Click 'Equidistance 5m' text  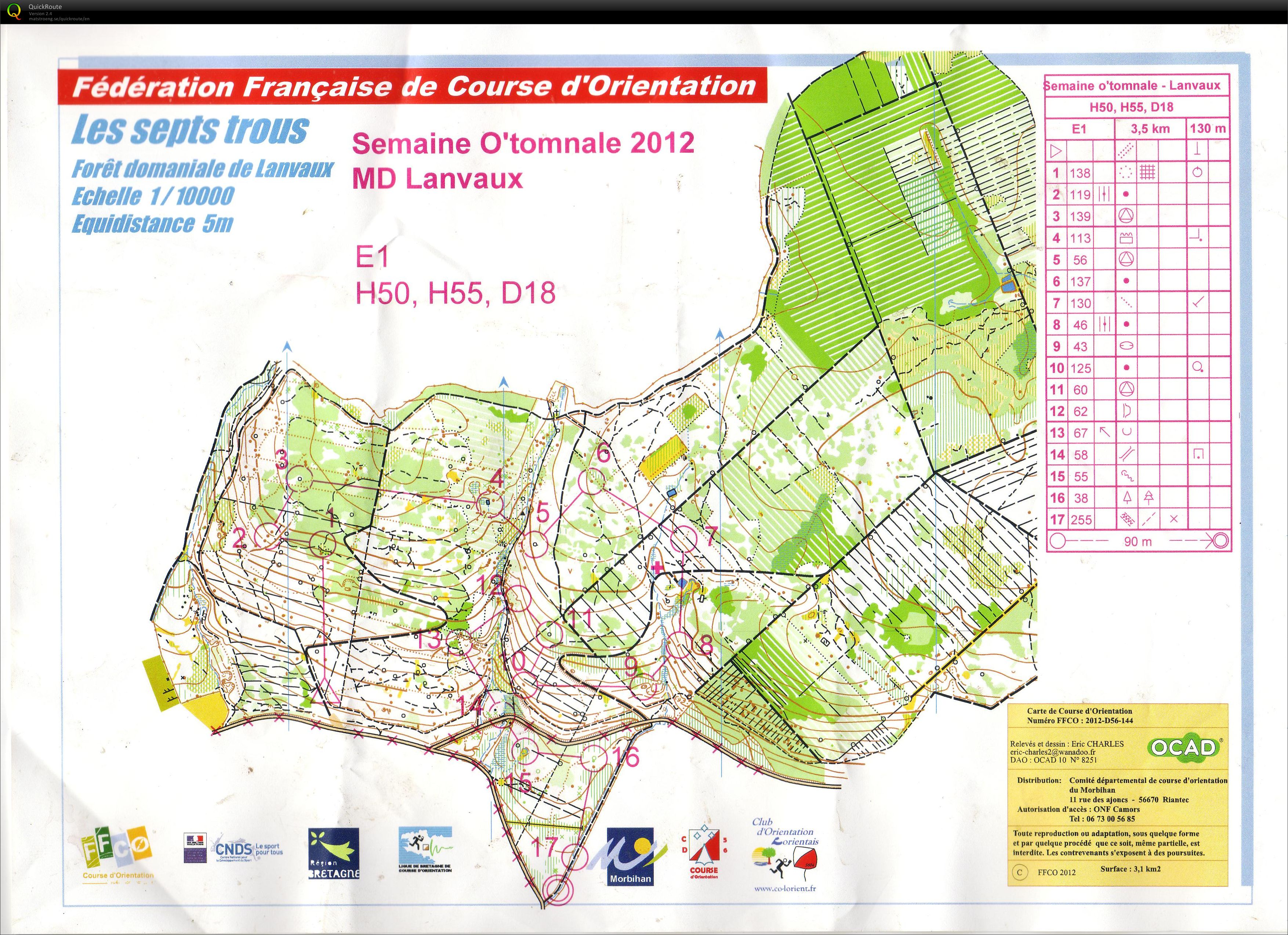click(152, 223)
